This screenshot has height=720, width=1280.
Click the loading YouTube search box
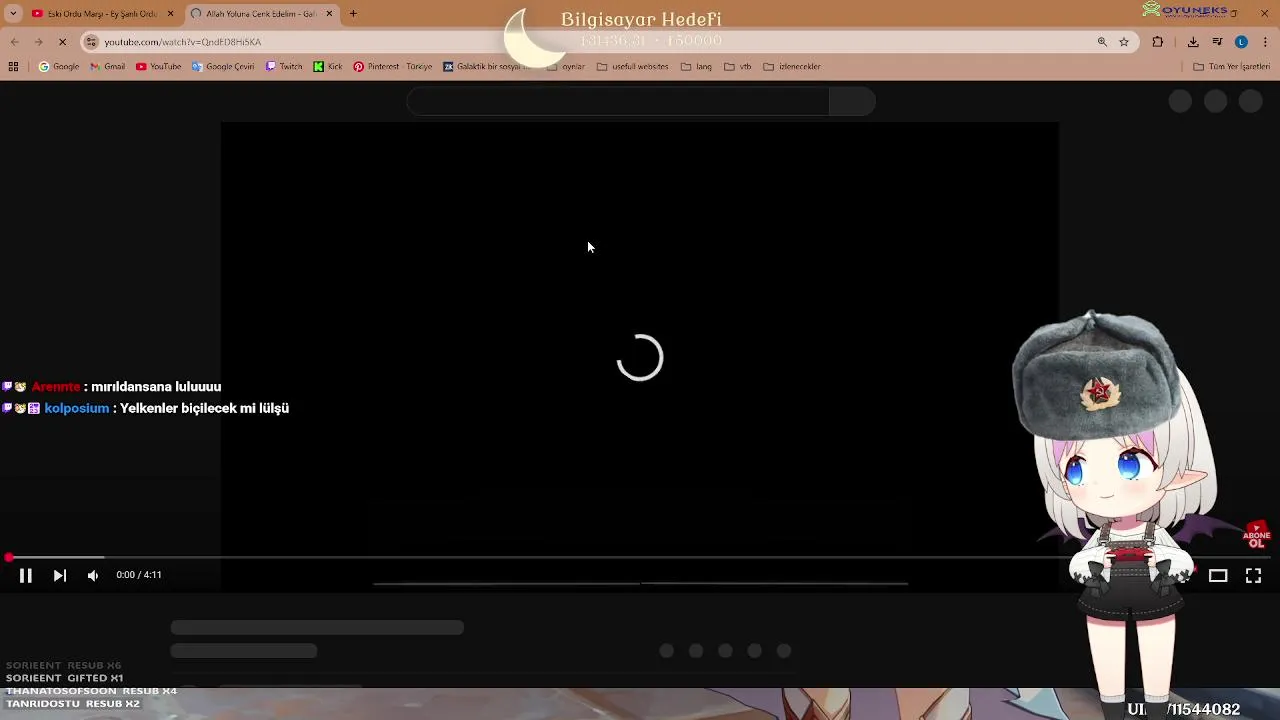618,102
